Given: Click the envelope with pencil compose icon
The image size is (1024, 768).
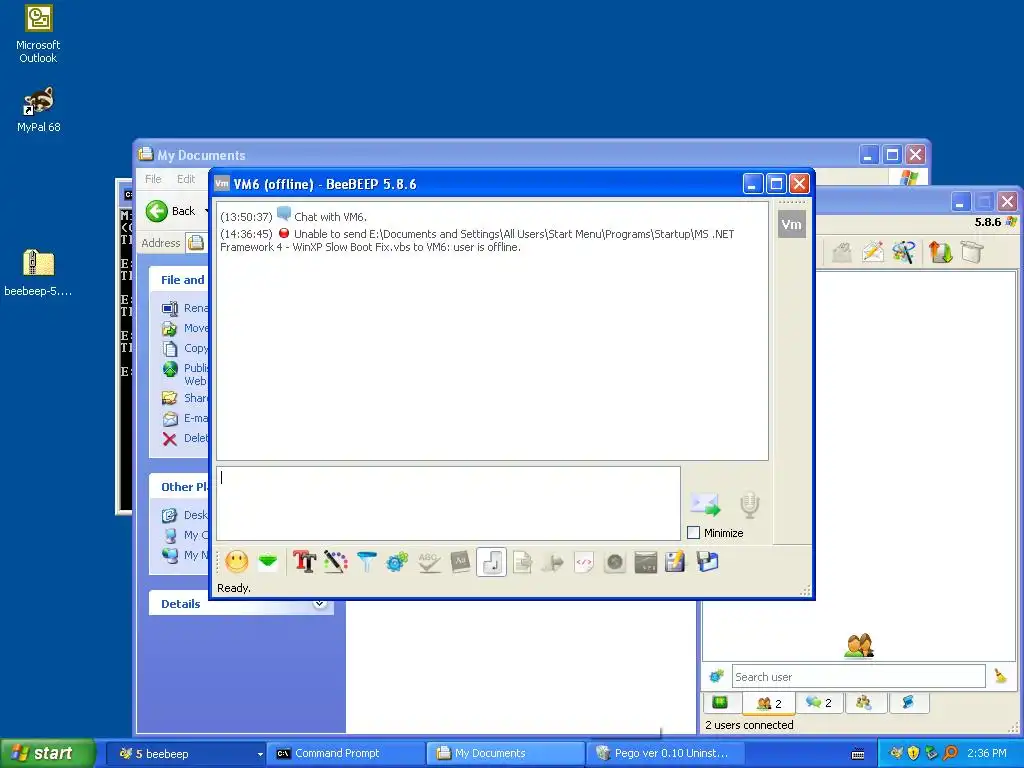Looking at the screenshot, I should pos(873,251).
